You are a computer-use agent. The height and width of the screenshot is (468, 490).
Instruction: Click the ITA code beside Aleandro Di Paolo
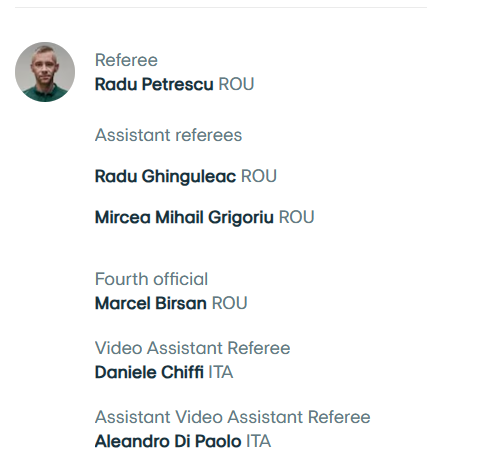(259, 441)
